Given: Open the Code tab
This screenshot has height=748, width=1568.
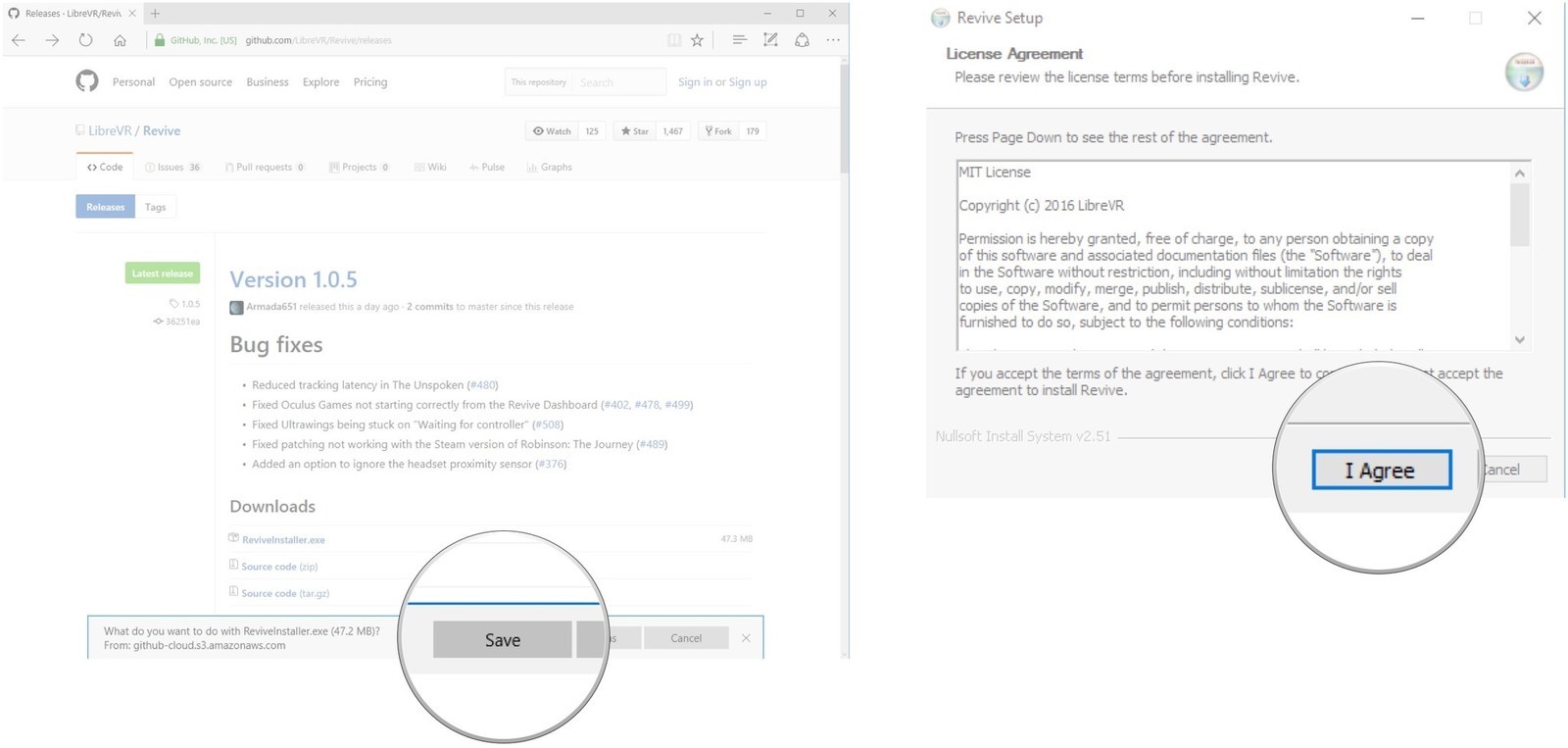Looking at the screenshot, I should tap(105, 168).
